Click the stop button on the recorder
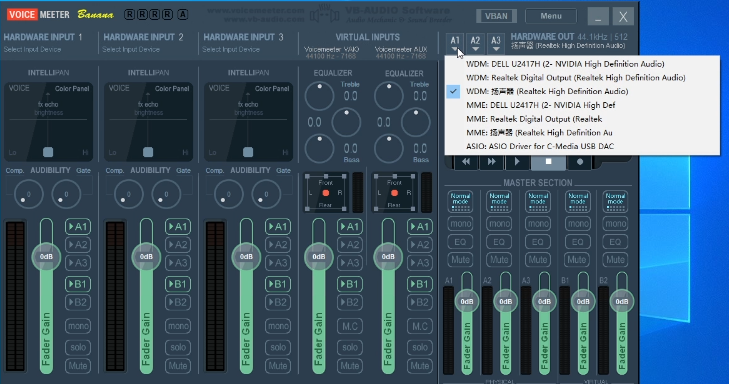Viewport: 729px width, 384px height. 549,162
